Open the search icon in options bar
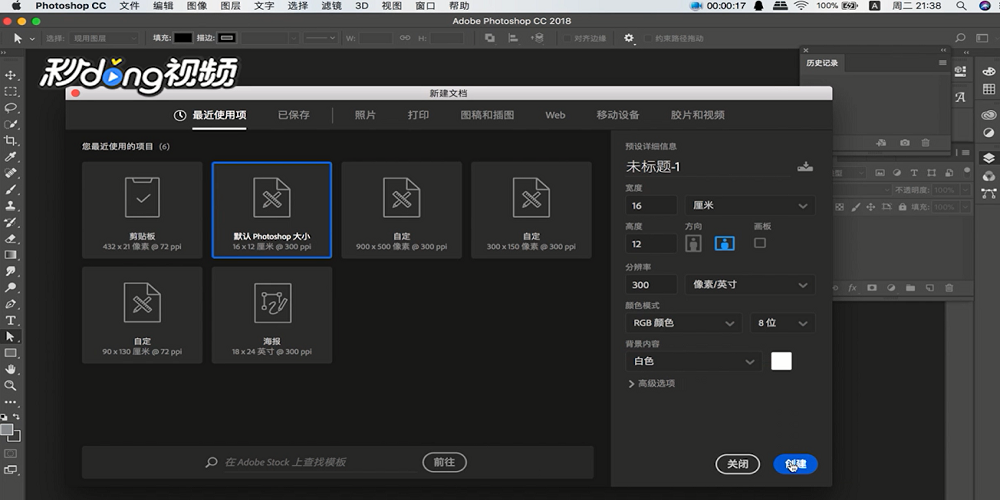Viewport: 1000px width, 500px height. click(x=960, y=38)
